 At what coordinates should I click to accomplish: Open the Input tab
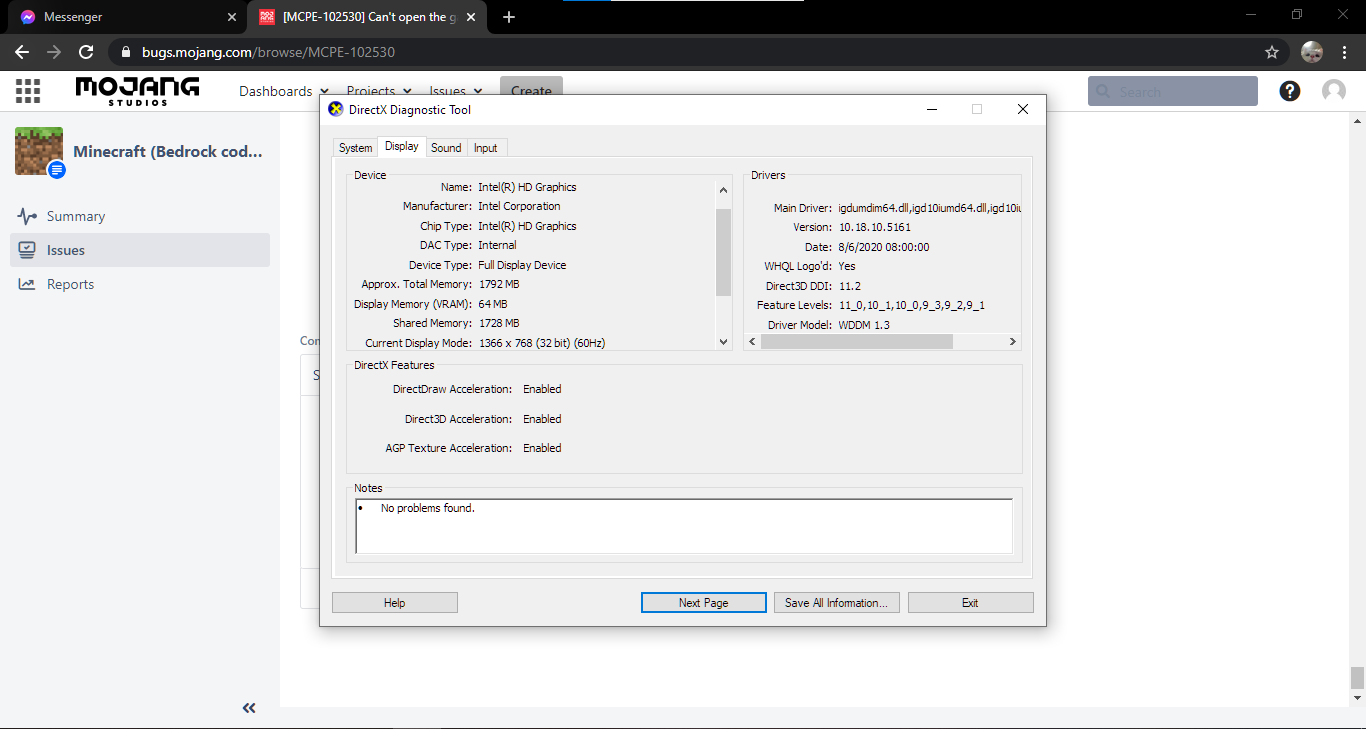486,148
